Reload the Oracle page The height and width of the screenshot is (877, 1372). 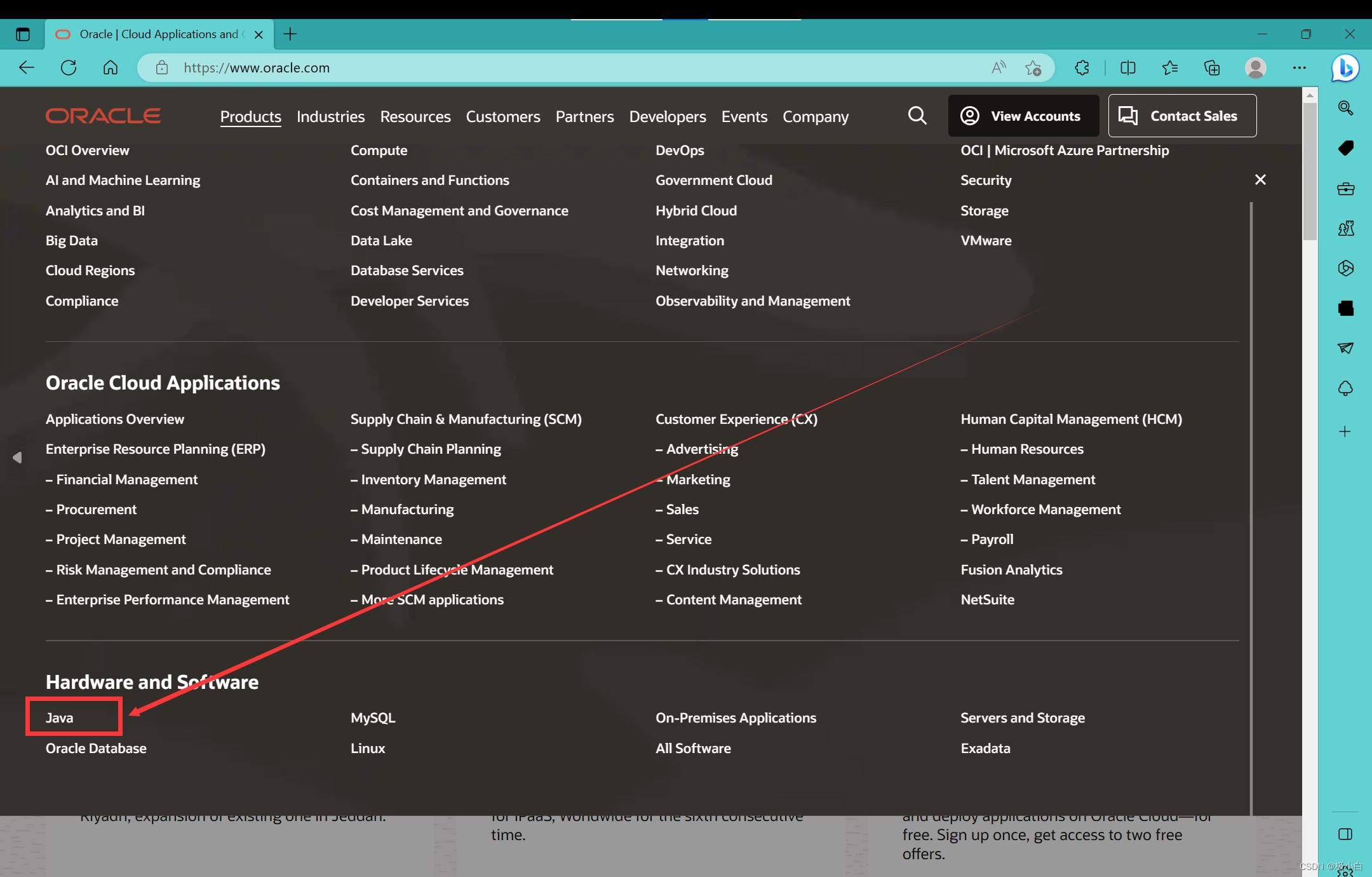69,67
